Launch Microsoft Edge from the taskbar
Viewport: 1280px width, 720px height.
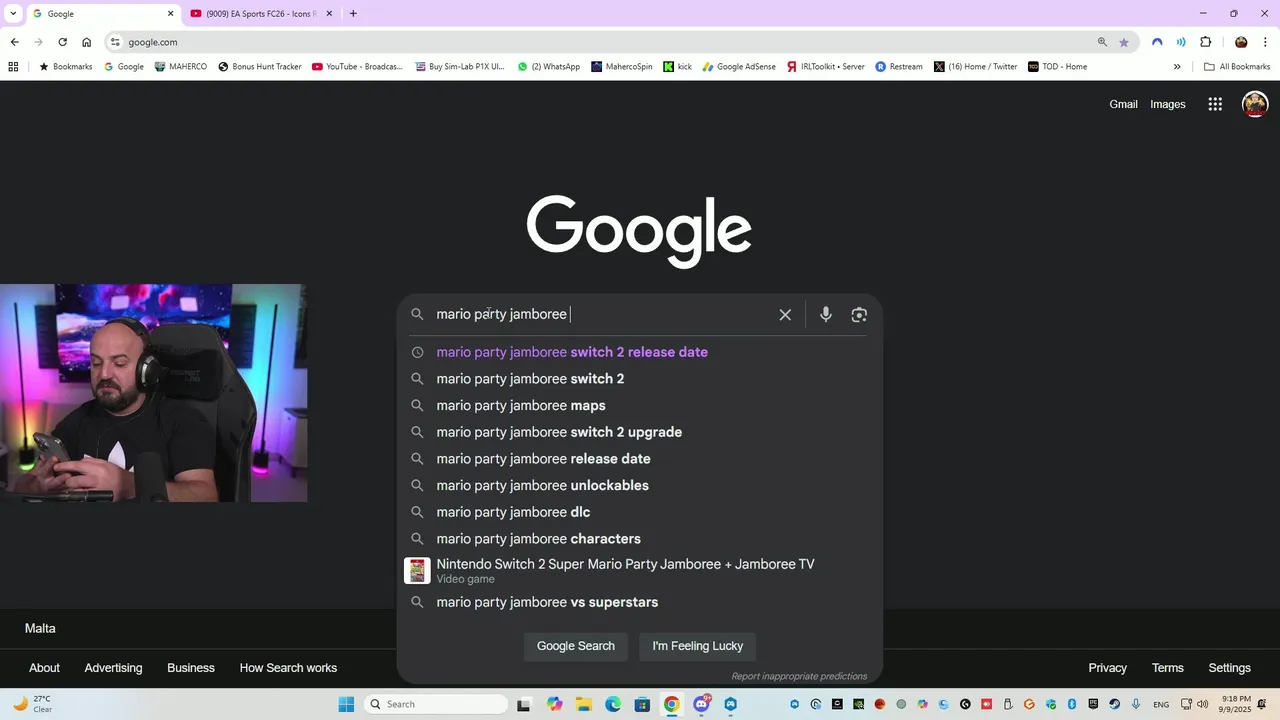(x=613, y=704)
